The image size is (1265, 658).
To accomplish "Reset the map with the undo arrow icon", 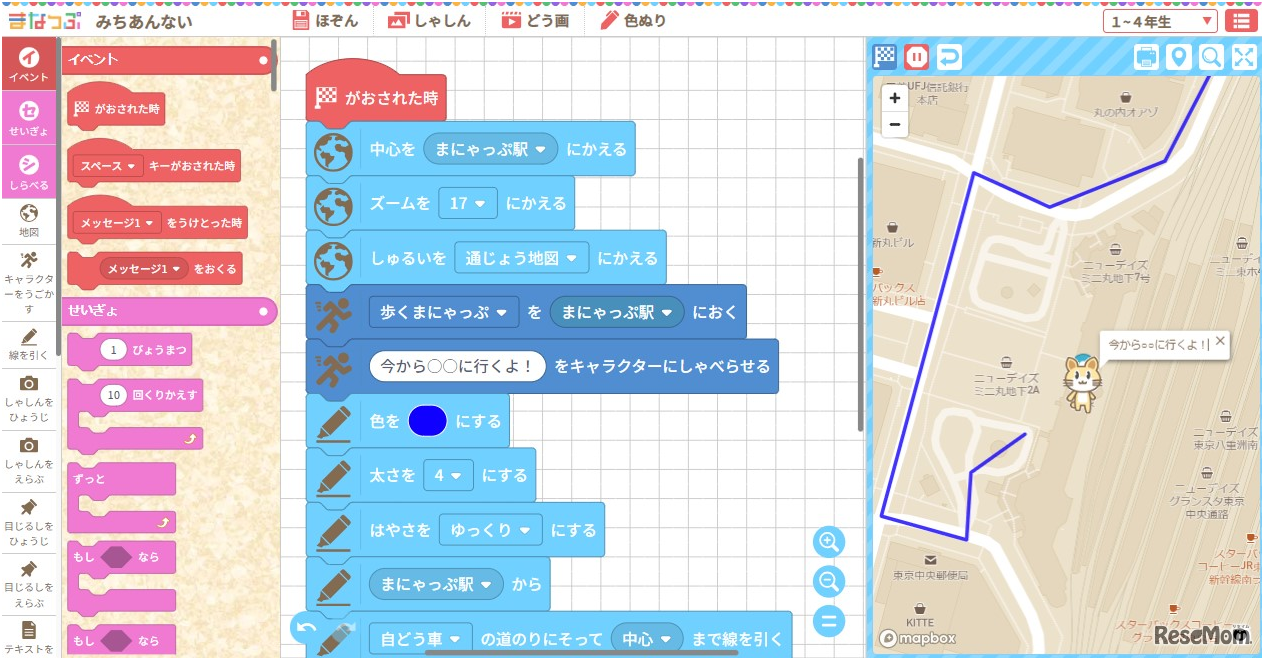I will [947, 57].
